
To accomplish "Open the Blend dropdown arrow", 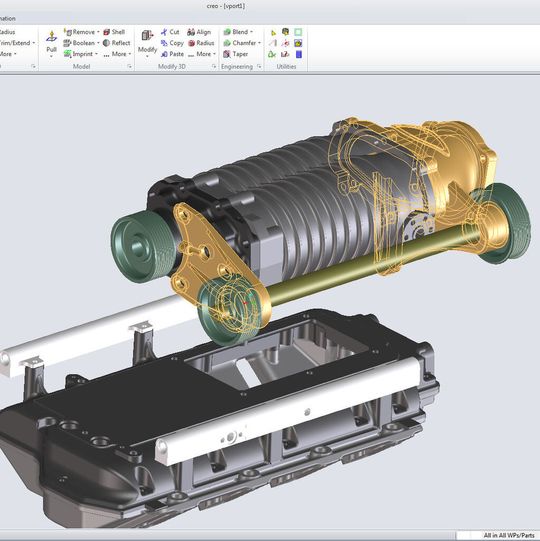I will (x=251, y=32).
